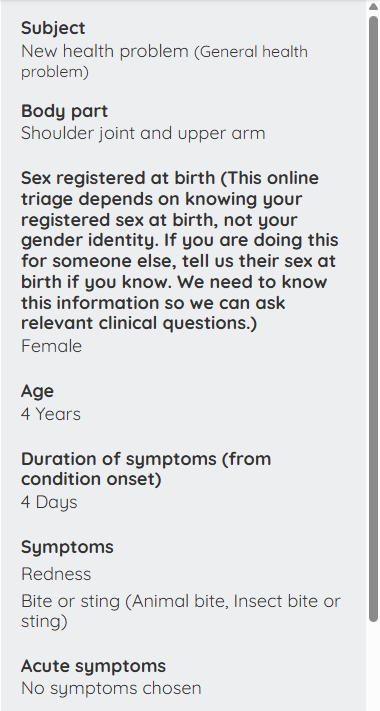Click the Shoulder joint and upper arm value

coord(143,133)
